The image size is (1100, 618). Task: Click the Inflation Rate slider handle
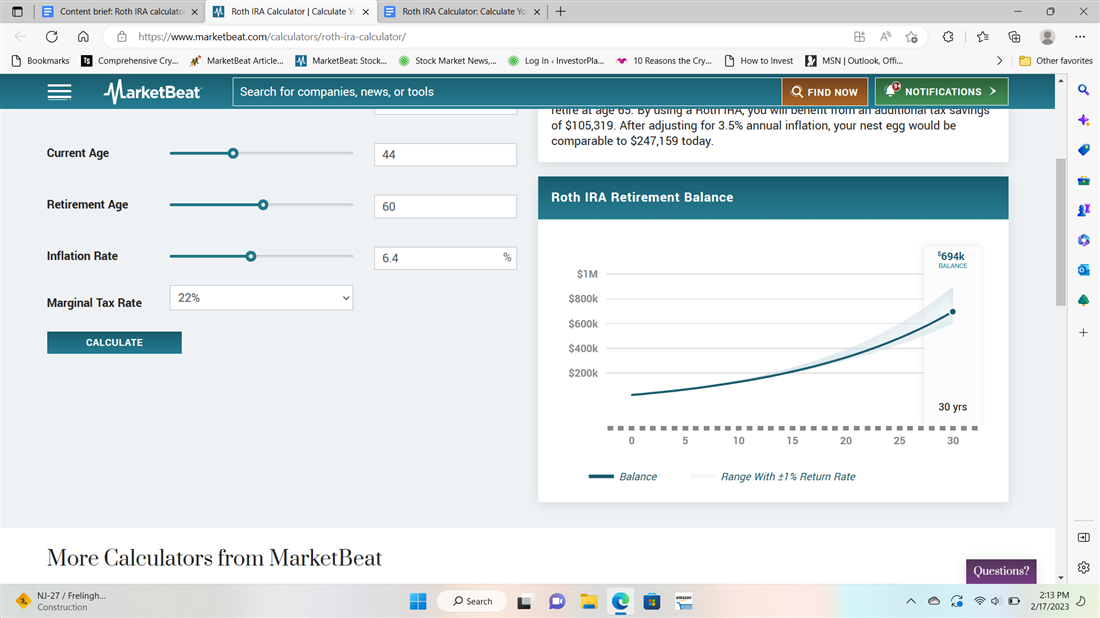(251, 256)
